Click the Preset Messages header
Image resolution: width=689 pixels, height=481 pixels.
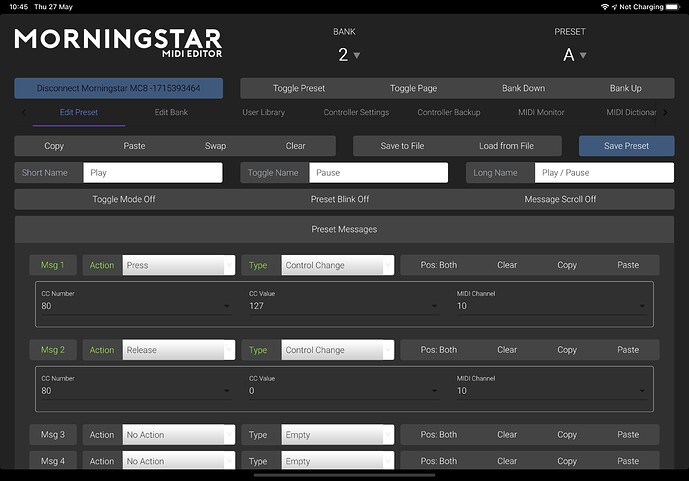[344, 229]
